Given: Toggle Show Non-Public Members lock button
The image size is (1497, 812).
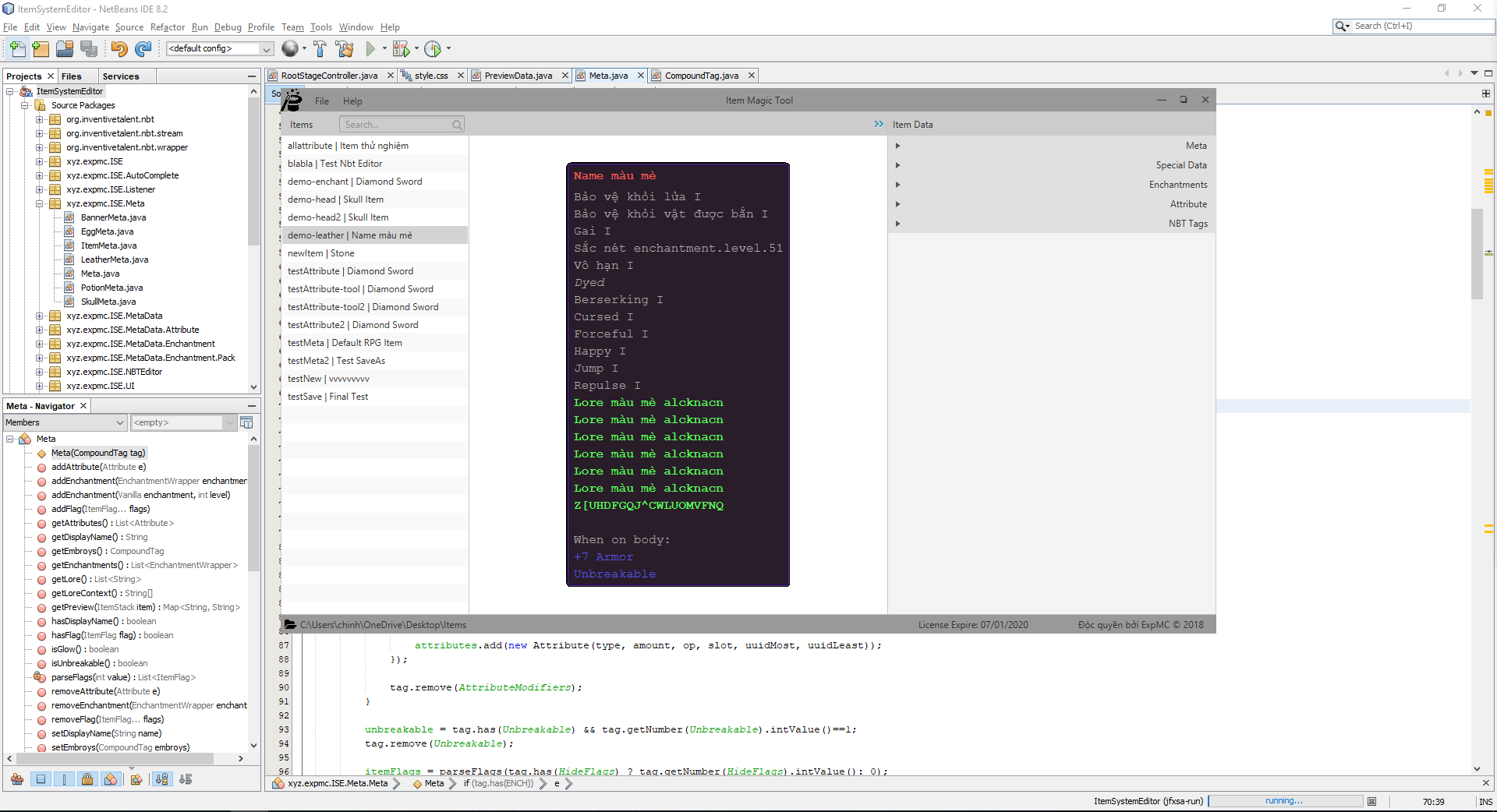Looking at the screenshot, I should (x=87, y=779).
